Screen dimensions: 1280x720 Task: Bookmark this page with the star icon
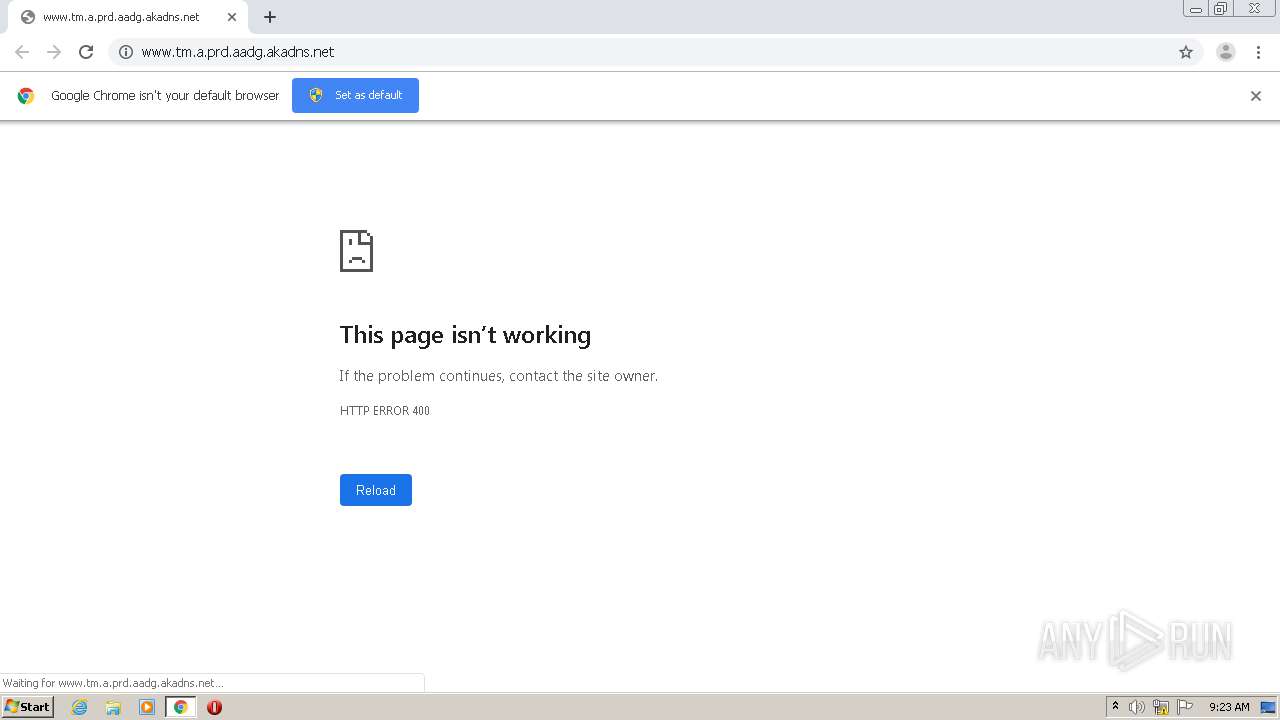coord(1186,52)
